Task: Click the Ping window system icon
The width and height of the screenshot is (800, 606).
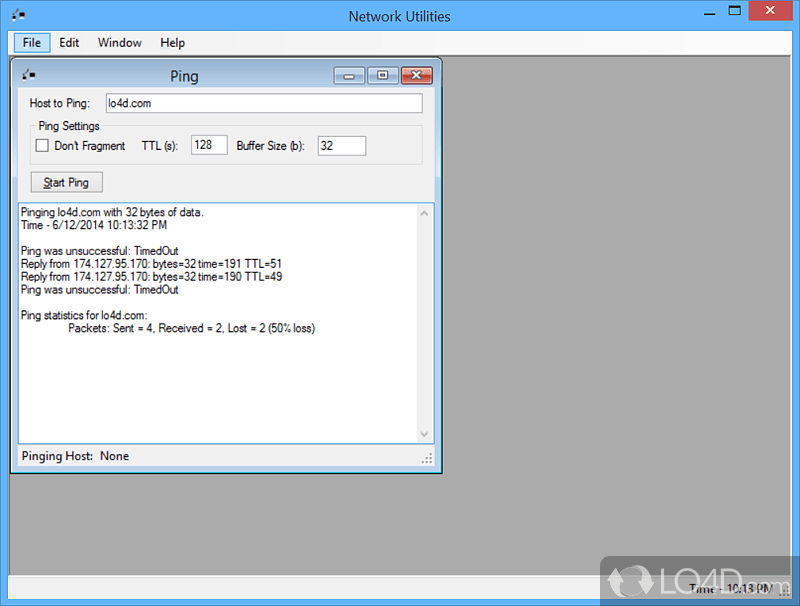Action: tap(29, 75)
